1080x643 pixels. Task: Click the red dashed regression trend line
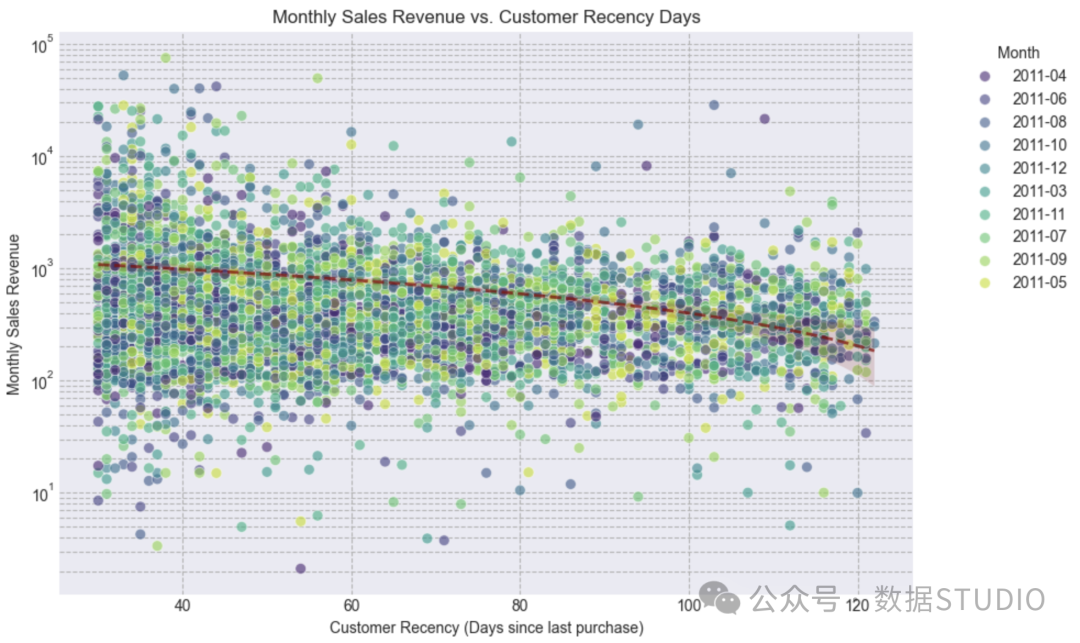click(x=485, y=286)
